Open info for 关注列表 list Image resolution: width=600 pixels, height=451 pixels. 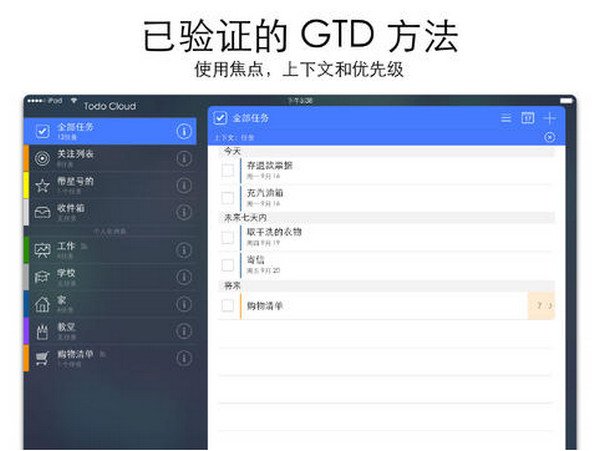click(x=184, y=158)
